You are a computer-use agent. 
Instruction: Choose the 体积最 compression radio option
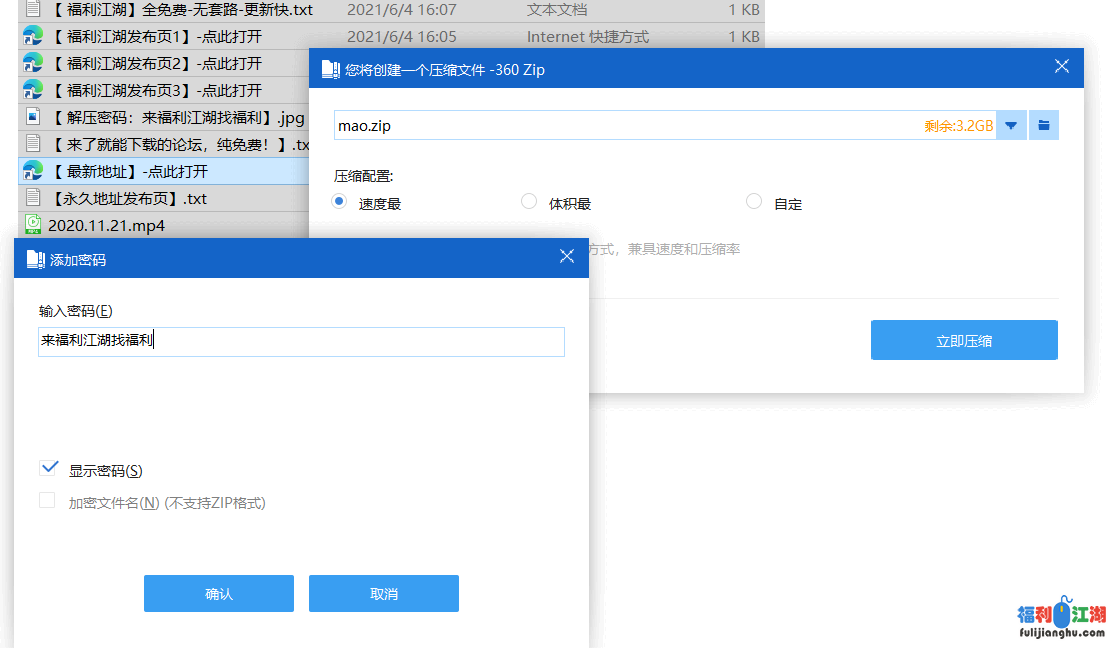529,202
